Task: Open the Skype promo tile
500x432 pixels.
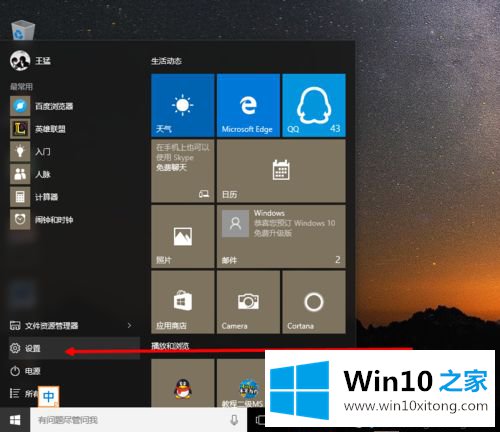Action: coord(183,171)
